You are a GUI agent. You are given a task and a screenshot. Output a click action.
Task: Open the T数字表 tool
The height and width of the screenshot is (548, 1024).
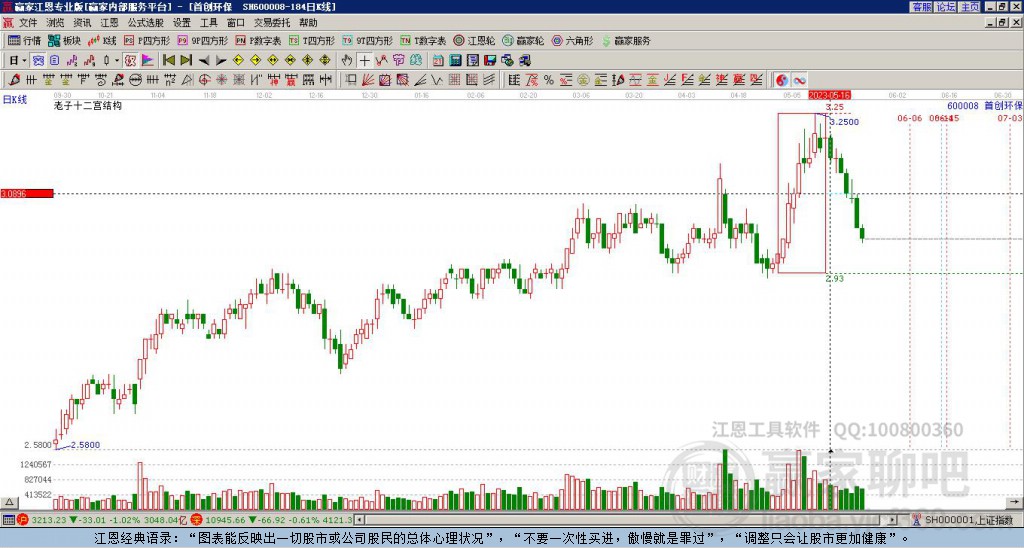click(x=423, y=41)
